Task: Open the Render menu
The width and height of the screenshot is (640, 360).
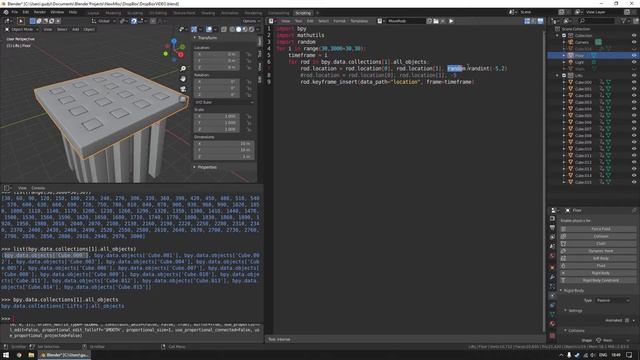Action: point(40,12)
